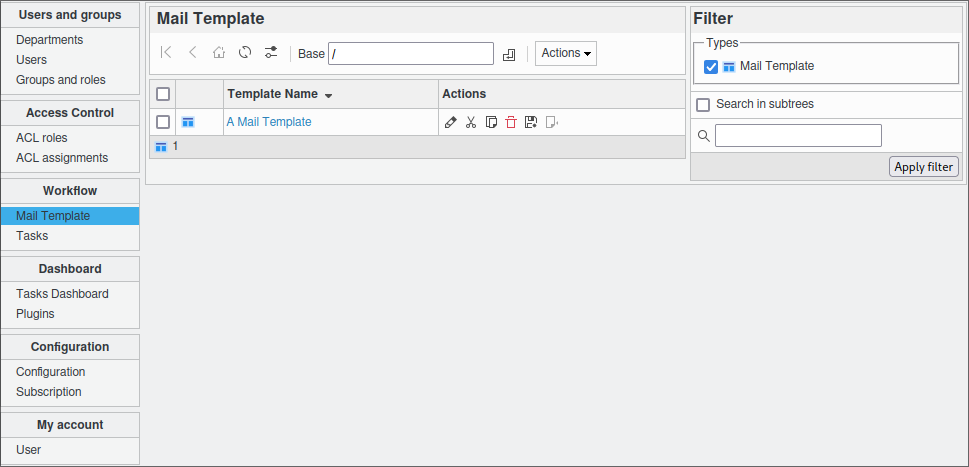This screenshot has width=969, height=467.
Task: Click the greyed paste icon in A Mail Template row
Action: (551, 122)
